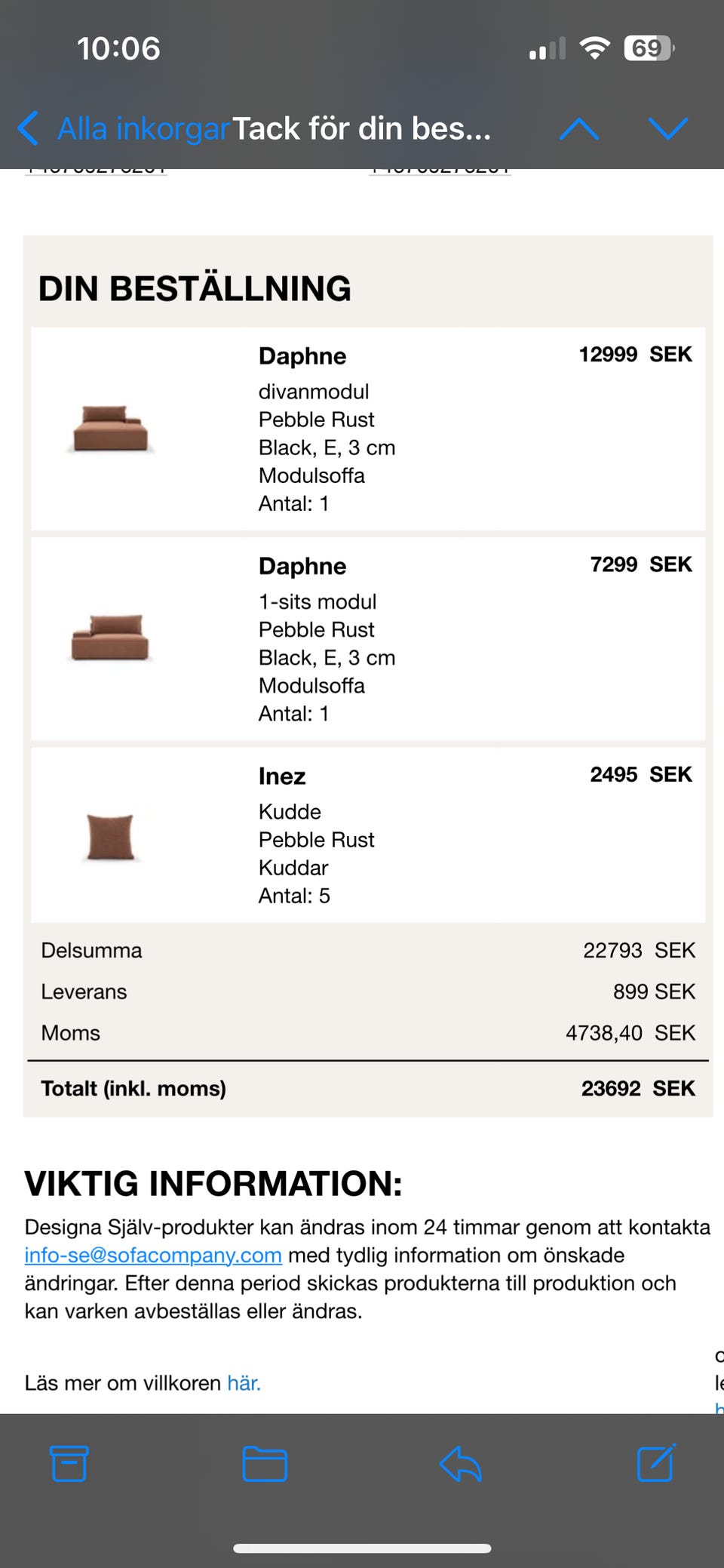The image size is (724, 1568).
Task: Tap the Daphne 1-sits modul product image
Action: pos(110,638)
